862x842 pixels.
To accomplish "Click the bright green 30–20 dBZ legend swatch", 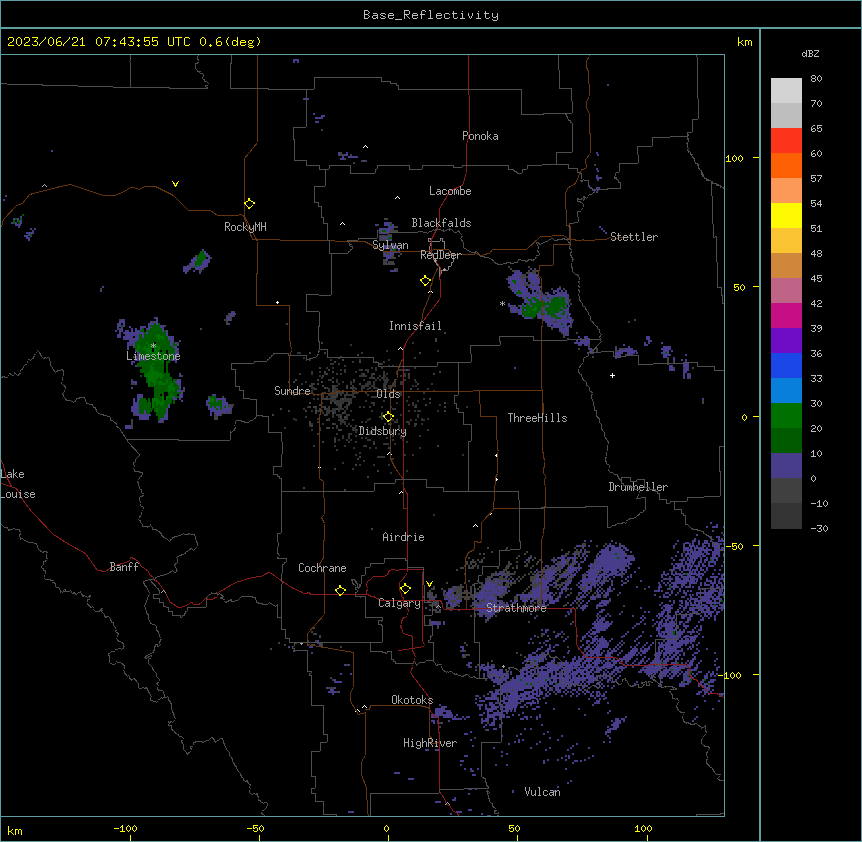I will click(786, 416).
